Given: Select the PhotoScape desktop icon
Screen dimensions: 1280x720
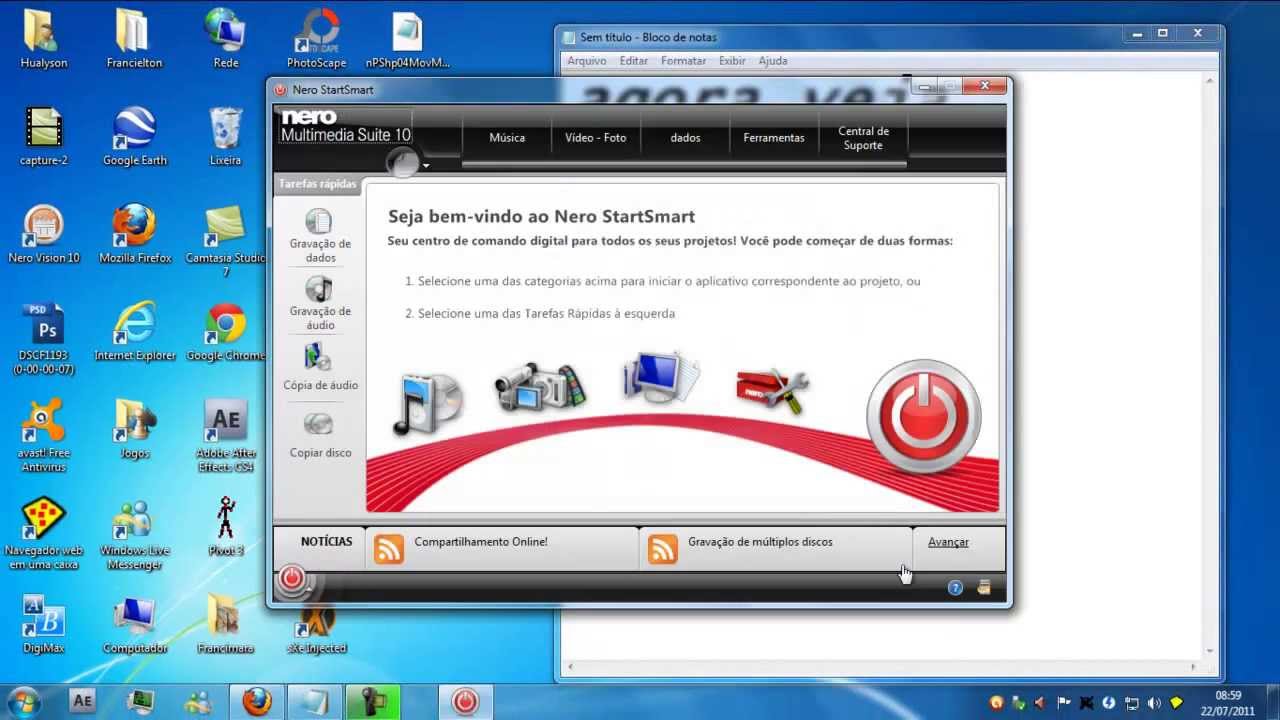Looking at the screenshot, I should pyautogui.click(x=317, y=40).
